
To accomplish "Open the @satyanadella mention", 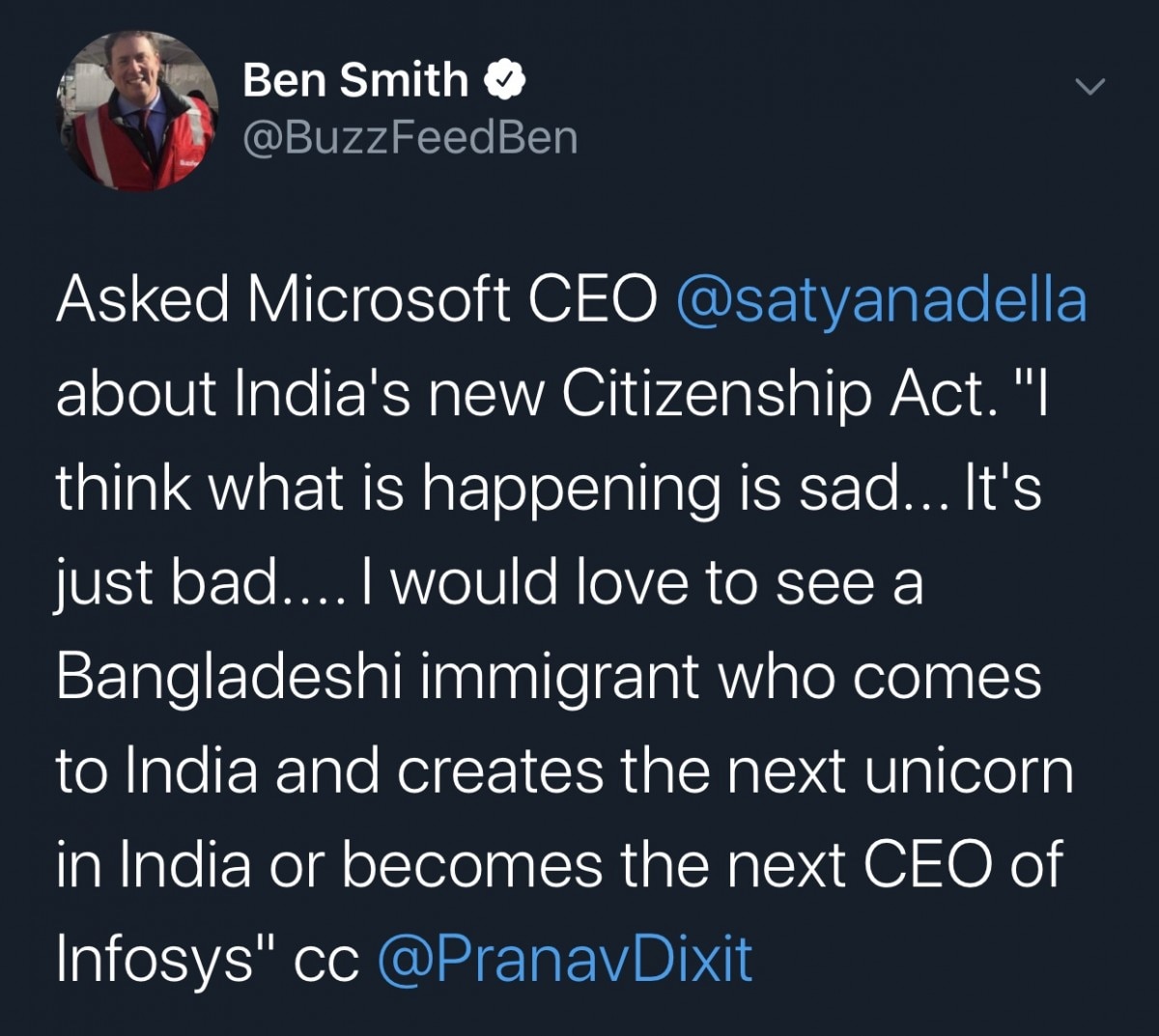I will [x=881, y=300].
